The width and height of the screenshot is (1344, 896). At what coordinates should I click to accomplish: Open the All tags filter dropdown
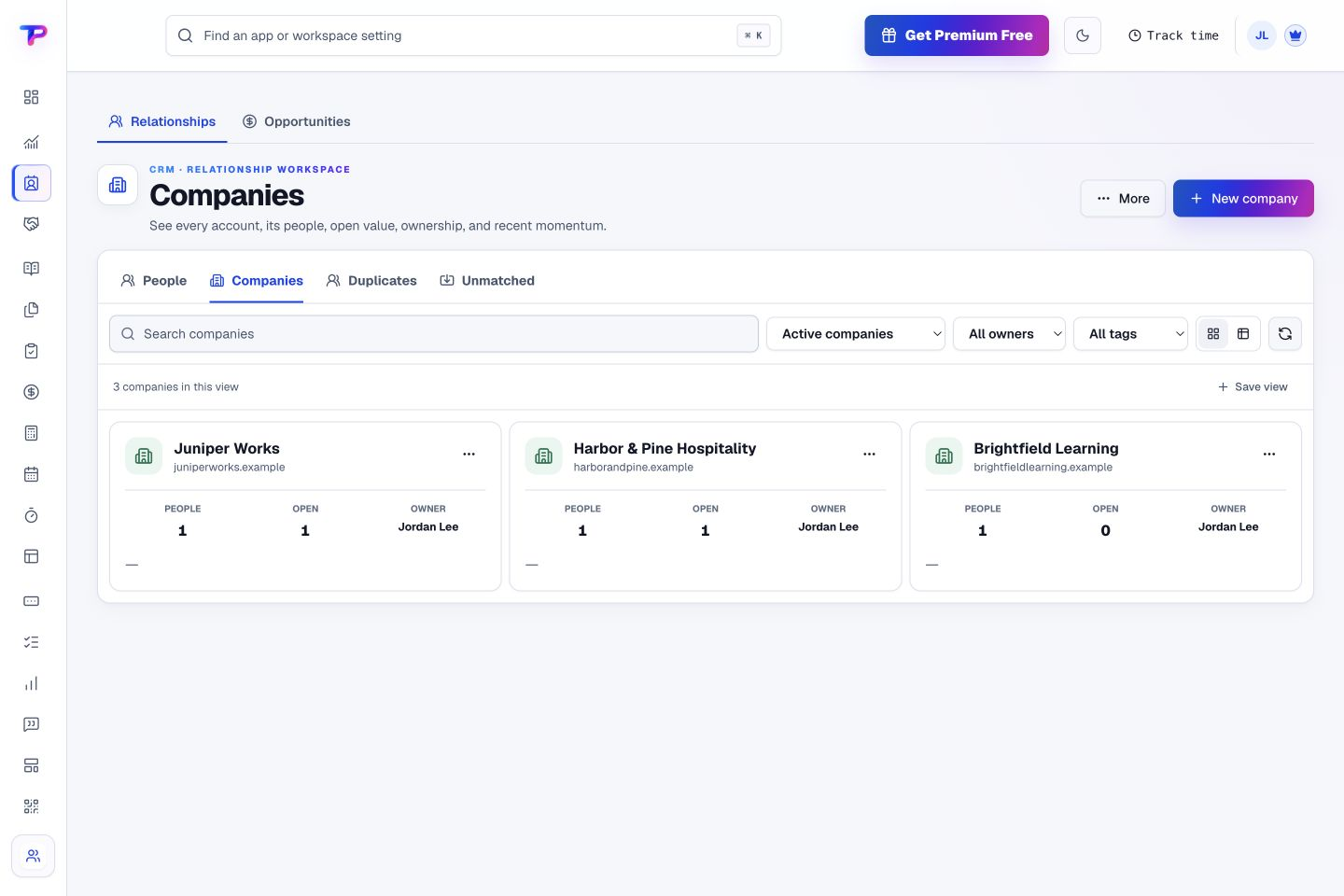(x=1130, y=334)
